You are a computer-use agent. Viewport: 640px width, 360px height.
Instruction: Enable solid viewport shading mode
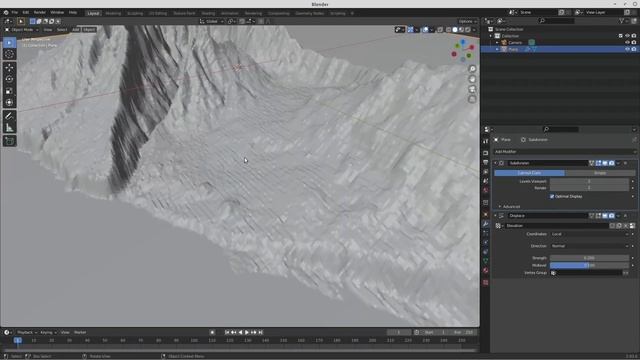click(x=455, y=29)
